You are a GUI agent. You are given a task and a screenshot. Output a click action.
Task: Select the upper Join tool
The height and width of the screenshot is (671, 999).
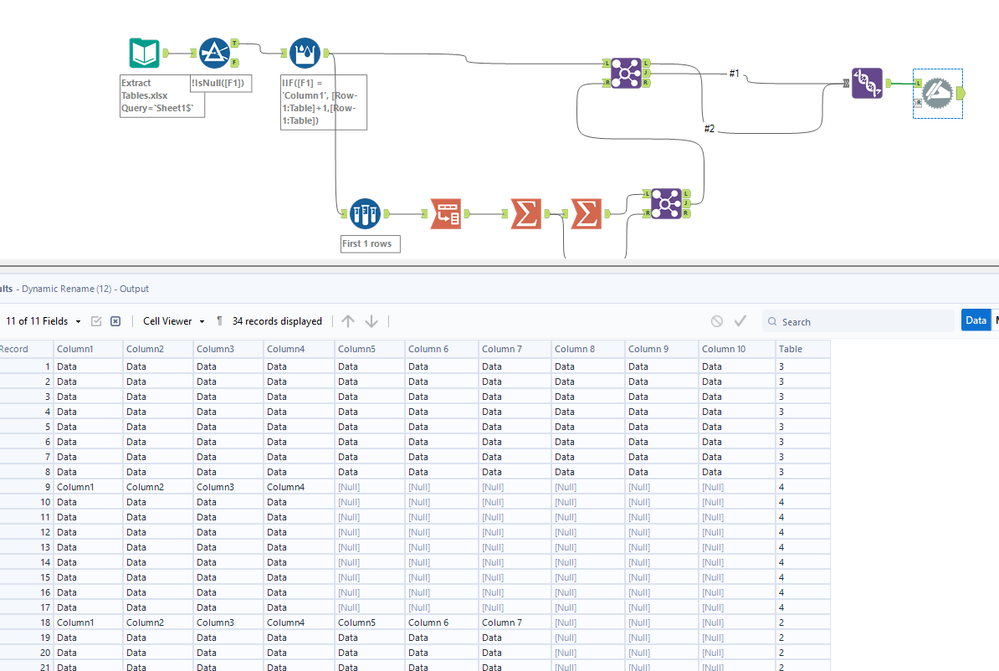click(x=626, y=73)
